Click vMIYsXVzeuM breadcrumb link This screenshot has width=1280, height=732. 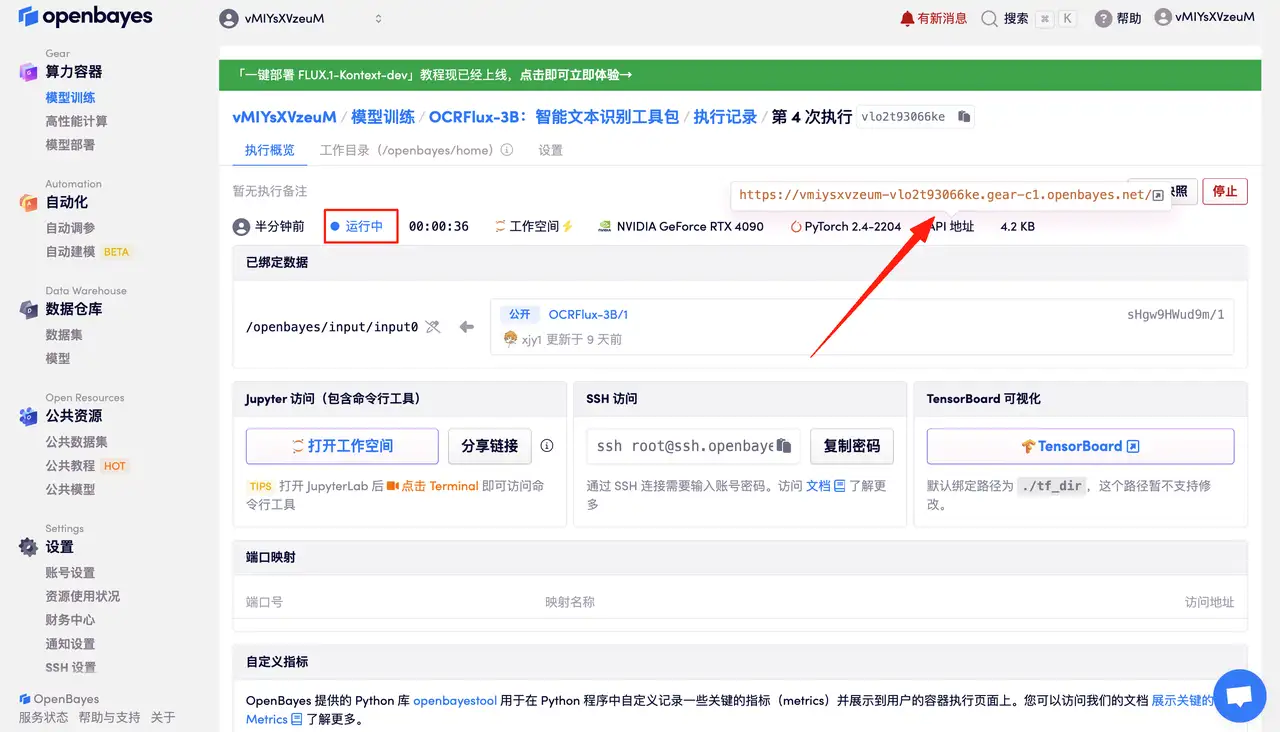tap(284, 117)
